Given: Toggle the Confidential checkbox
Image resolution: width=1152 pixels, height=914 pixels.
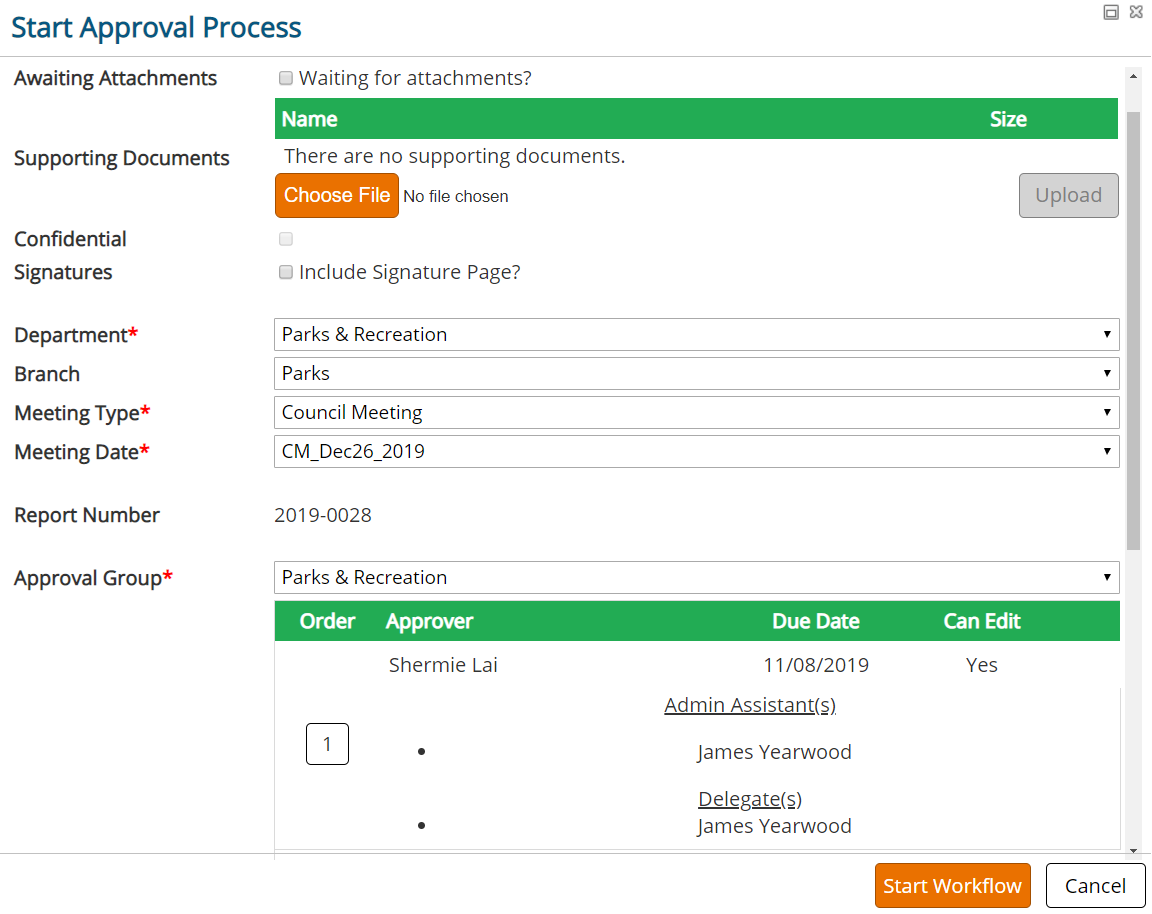Looking at the screenshot, I should click(x=286, y=239).
